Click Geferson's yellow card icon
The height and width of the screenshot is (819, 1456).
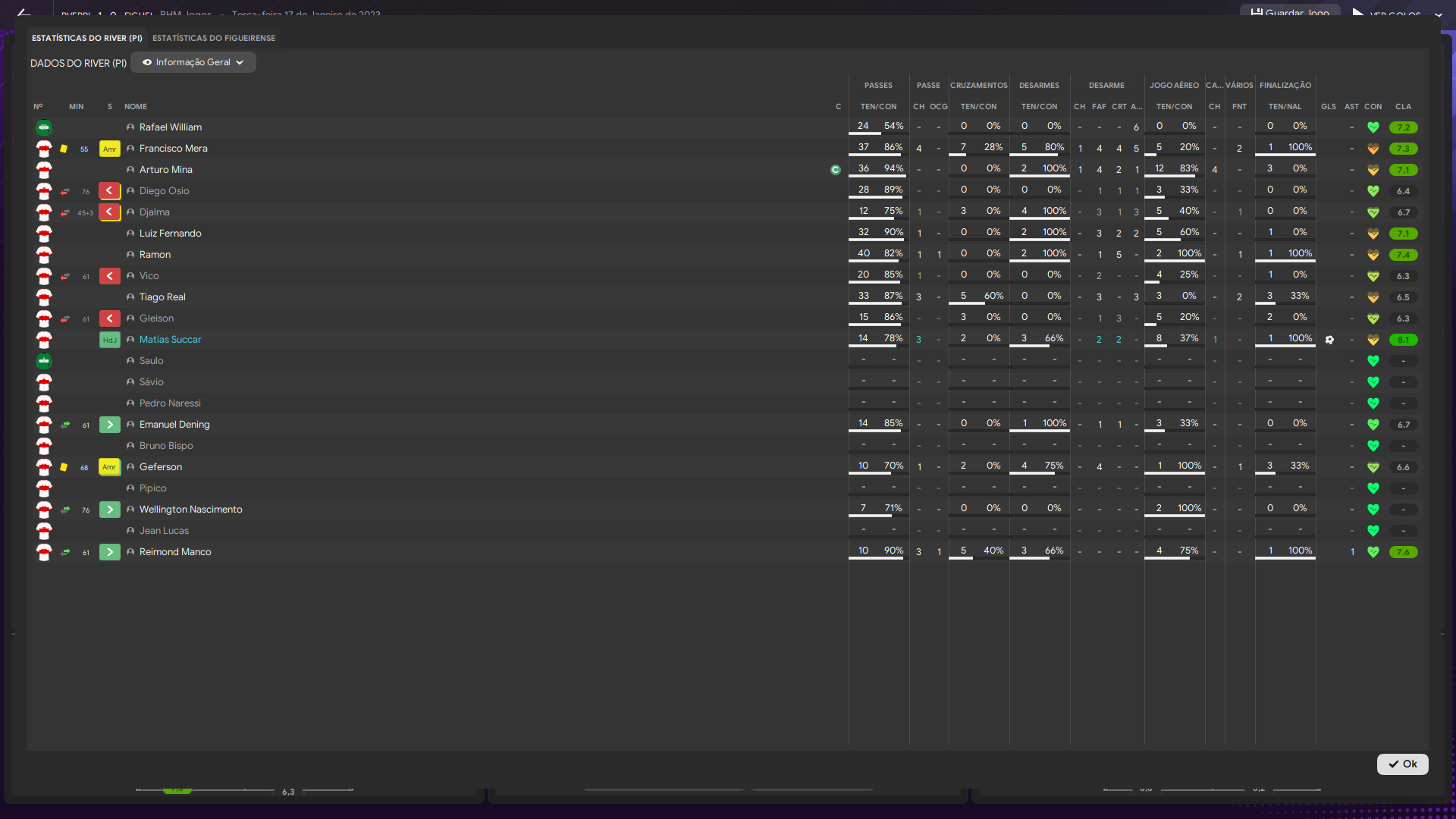pyautogui.click(x=64, y=467)
